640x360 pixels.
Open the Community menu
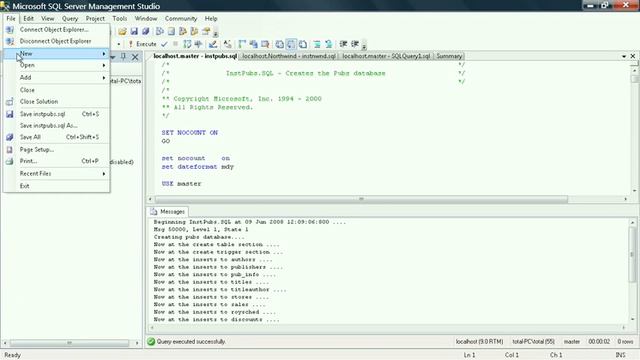(181, 18)
